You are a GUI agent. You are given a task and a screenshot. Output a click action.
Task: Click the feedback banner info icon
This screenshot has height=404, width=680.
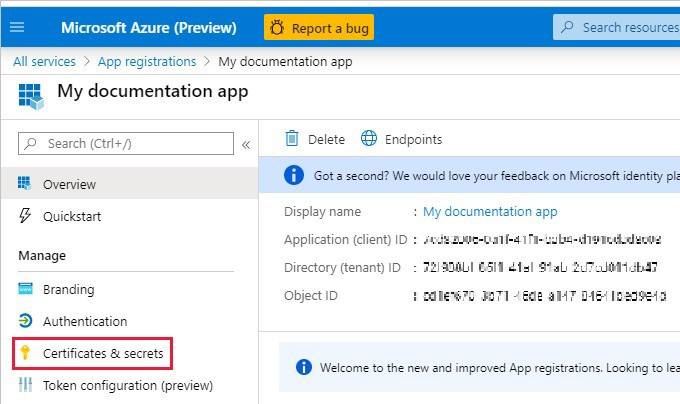[294, 175]
